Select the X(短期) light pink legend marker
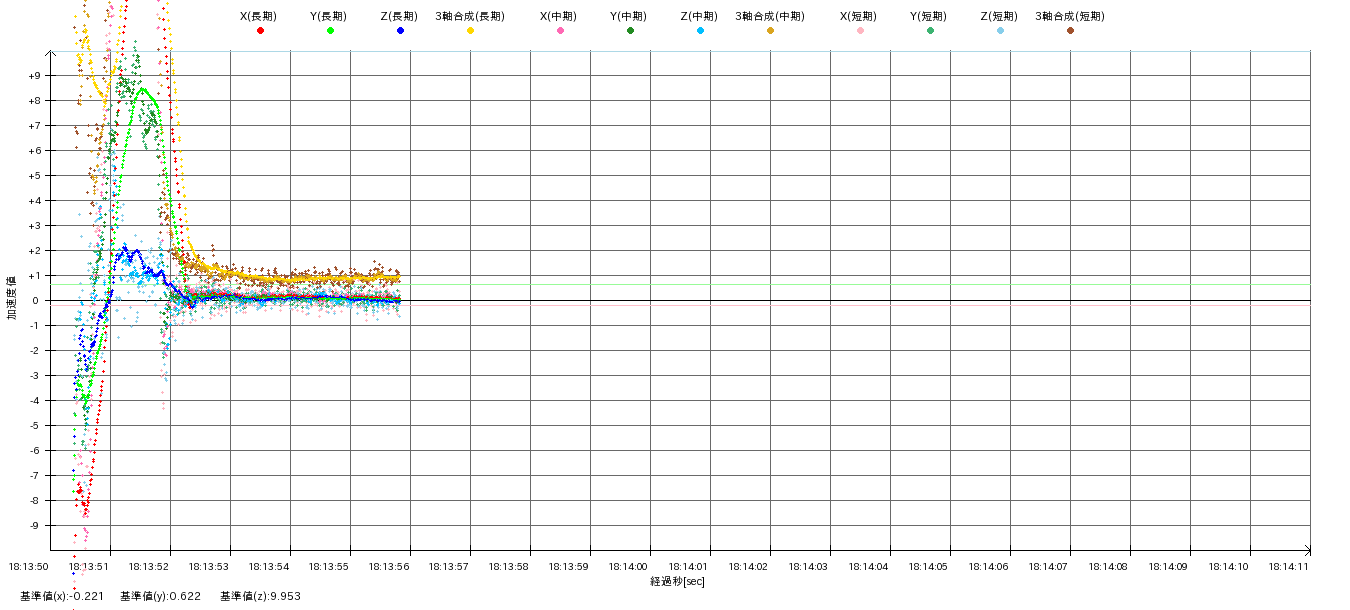 860,31
